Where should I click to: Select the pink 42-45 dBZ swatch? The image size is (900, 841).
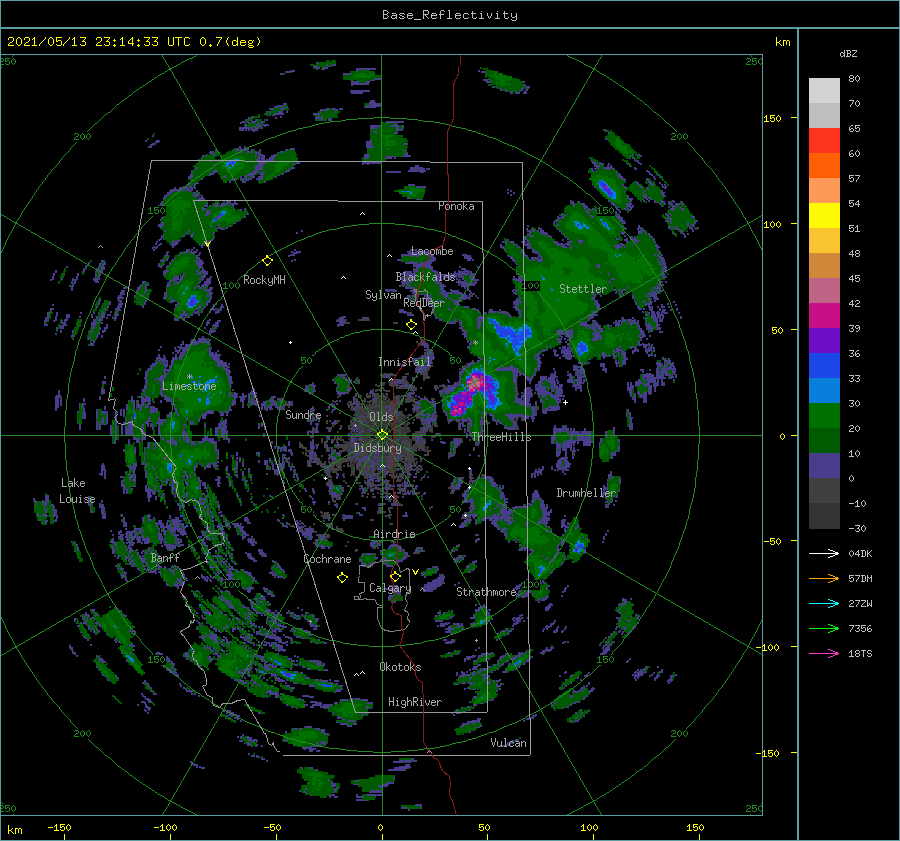(824, 290)
